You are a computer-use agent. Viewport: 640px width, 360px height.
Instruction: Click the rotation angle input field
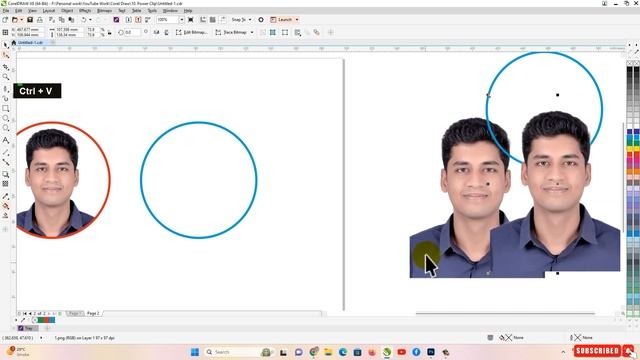click(x=132, y=32)
